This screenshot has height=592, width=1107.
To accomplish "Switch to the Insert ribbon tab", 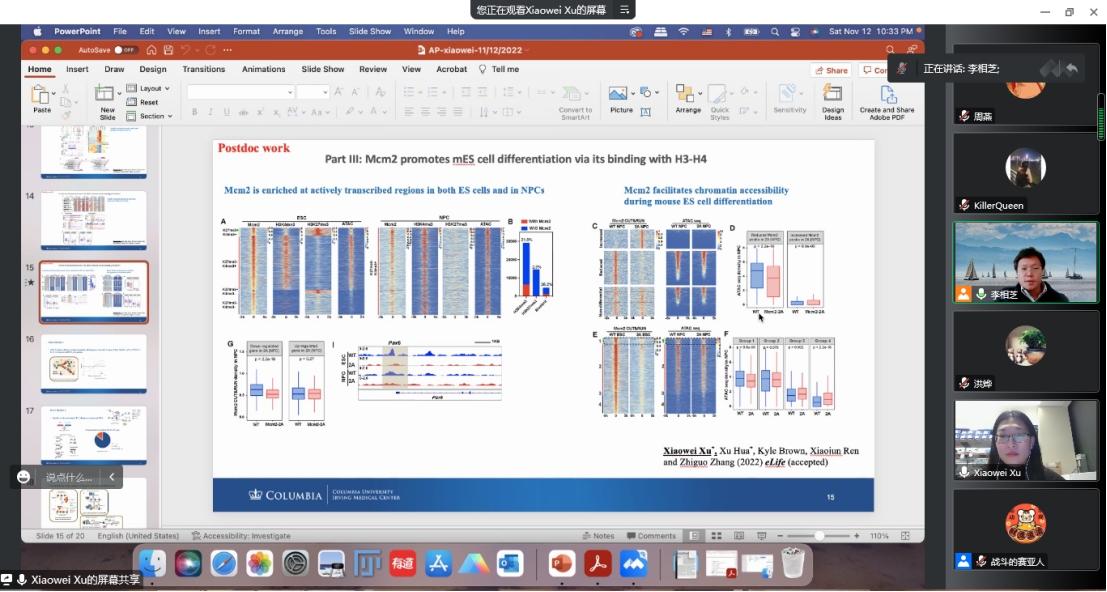I will point(77,69).
